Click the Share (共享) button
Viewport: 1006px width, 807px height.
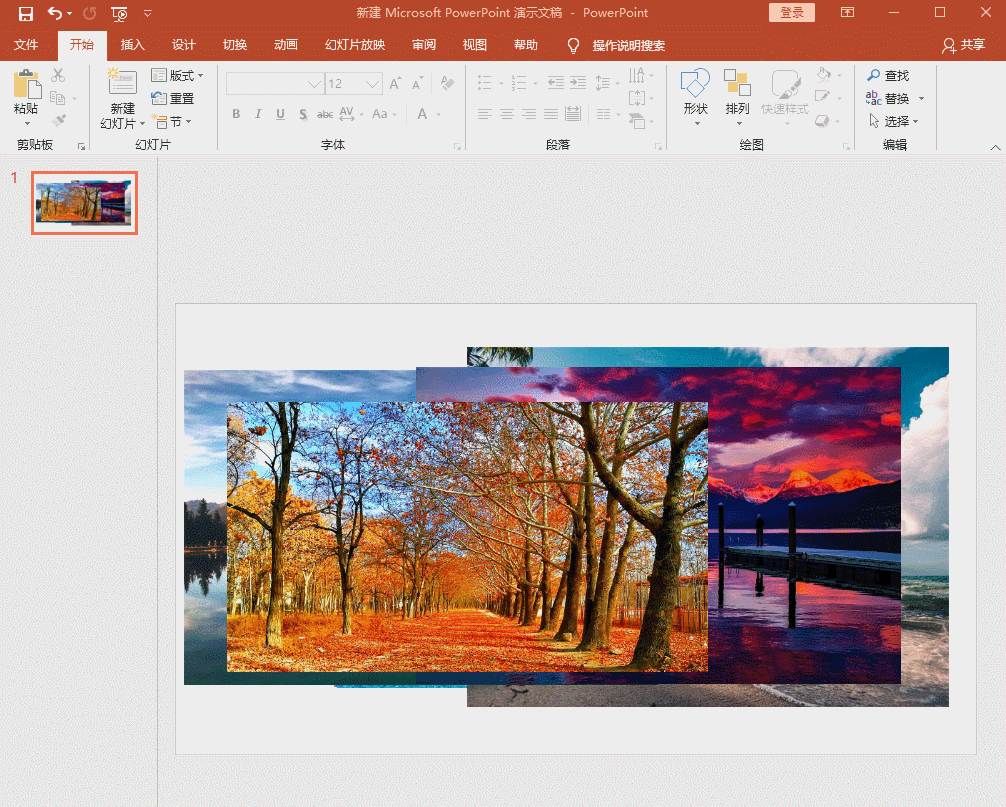[x=963, y=46]
